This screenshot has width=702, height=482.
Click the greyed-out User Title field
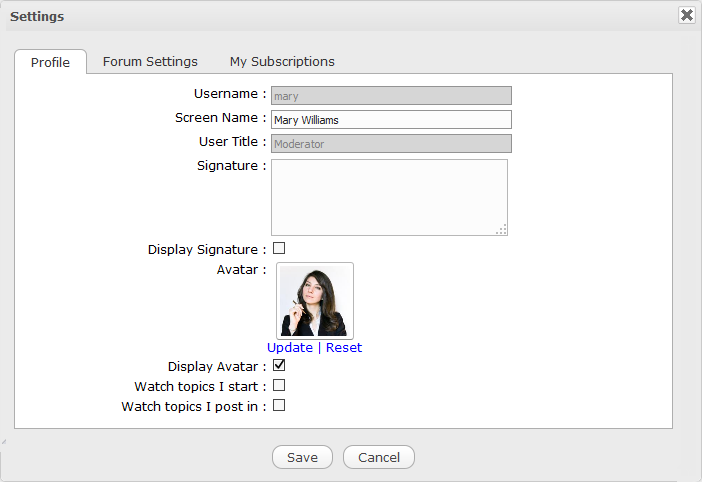coord(391,144)
